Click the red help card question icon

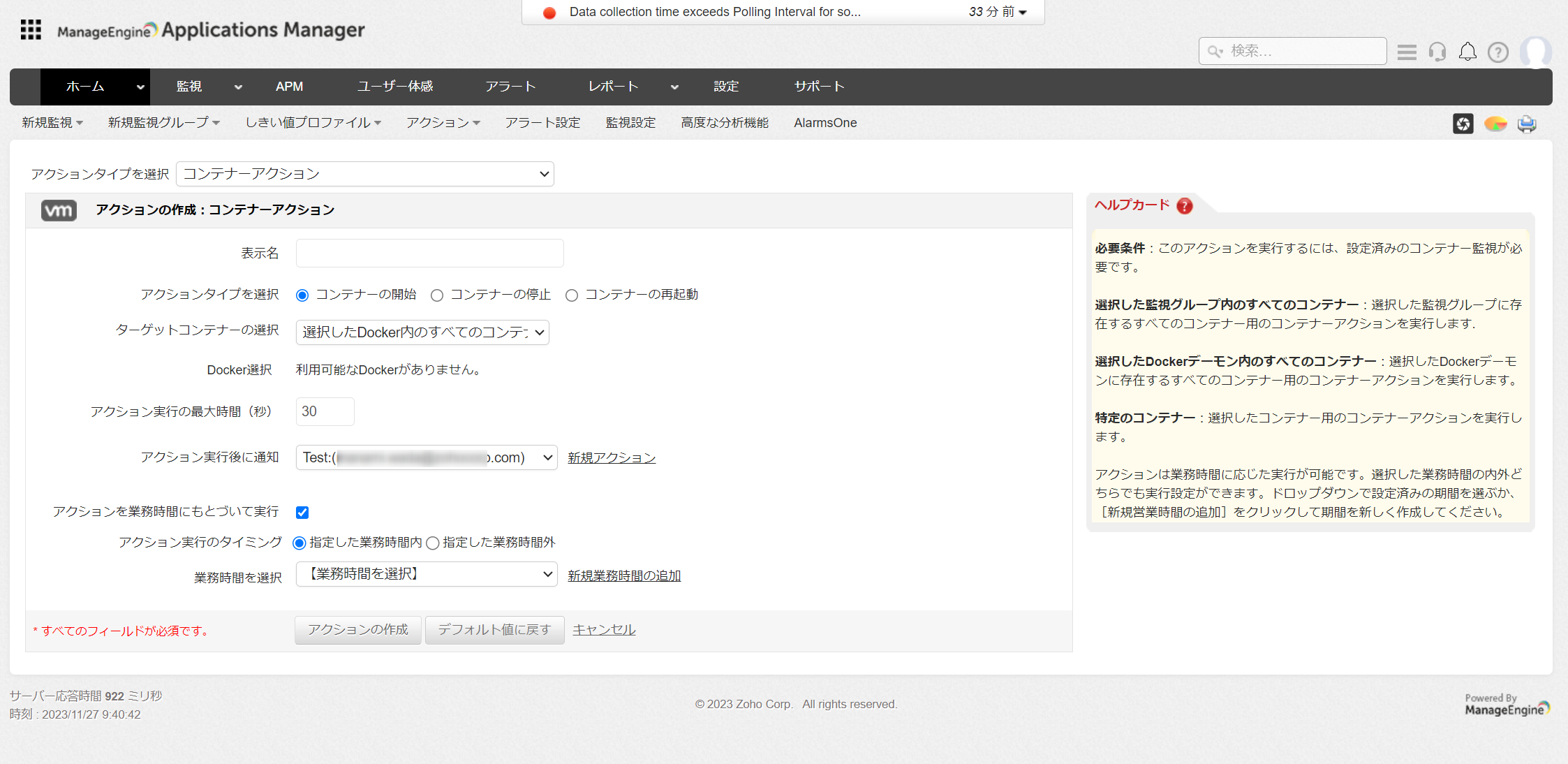tap(1184, 206)
